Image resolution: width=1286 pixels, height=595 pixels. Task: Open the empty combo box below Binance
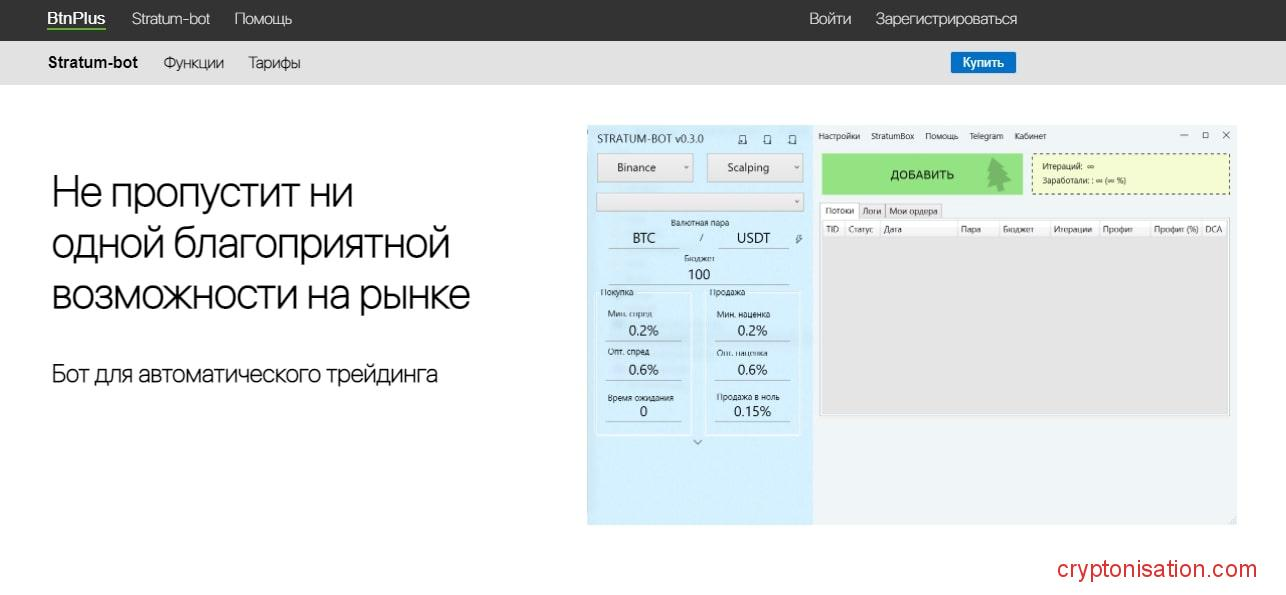[700, 202]
